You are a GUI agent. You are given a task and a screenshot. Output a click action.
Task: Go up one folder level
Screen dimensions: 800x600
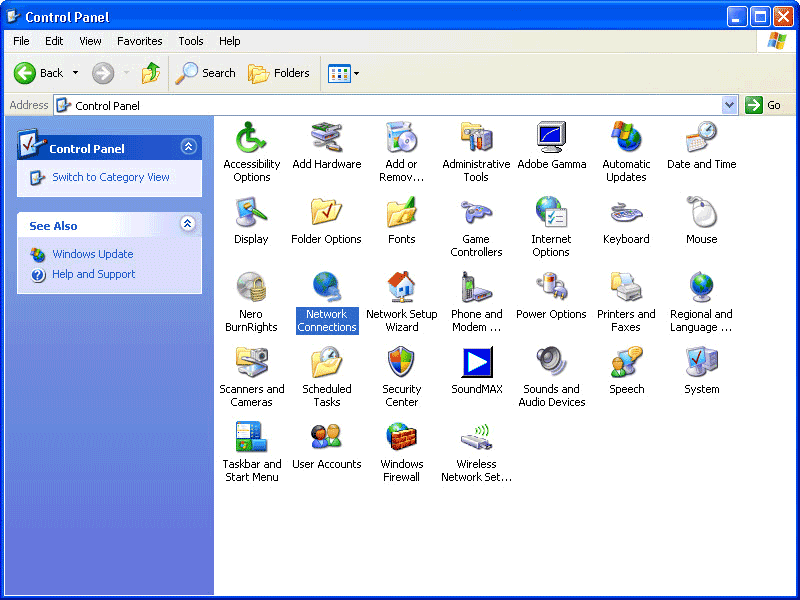coord(151,73)
